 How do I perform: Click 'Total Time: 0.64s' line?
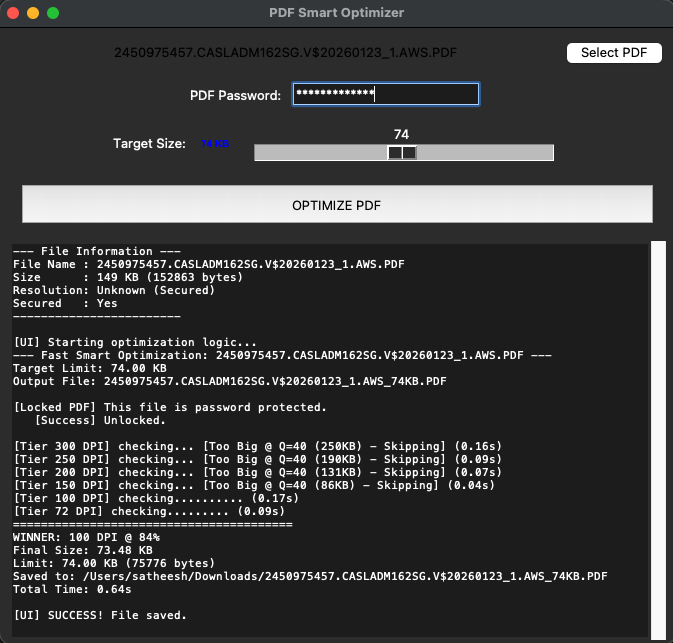click(72, 589)
